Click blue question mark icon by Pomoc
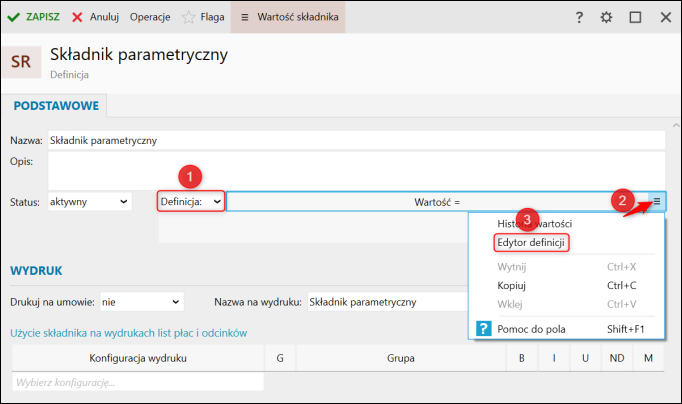The width and height of the screenshot is (682, 404). [484, 329]
